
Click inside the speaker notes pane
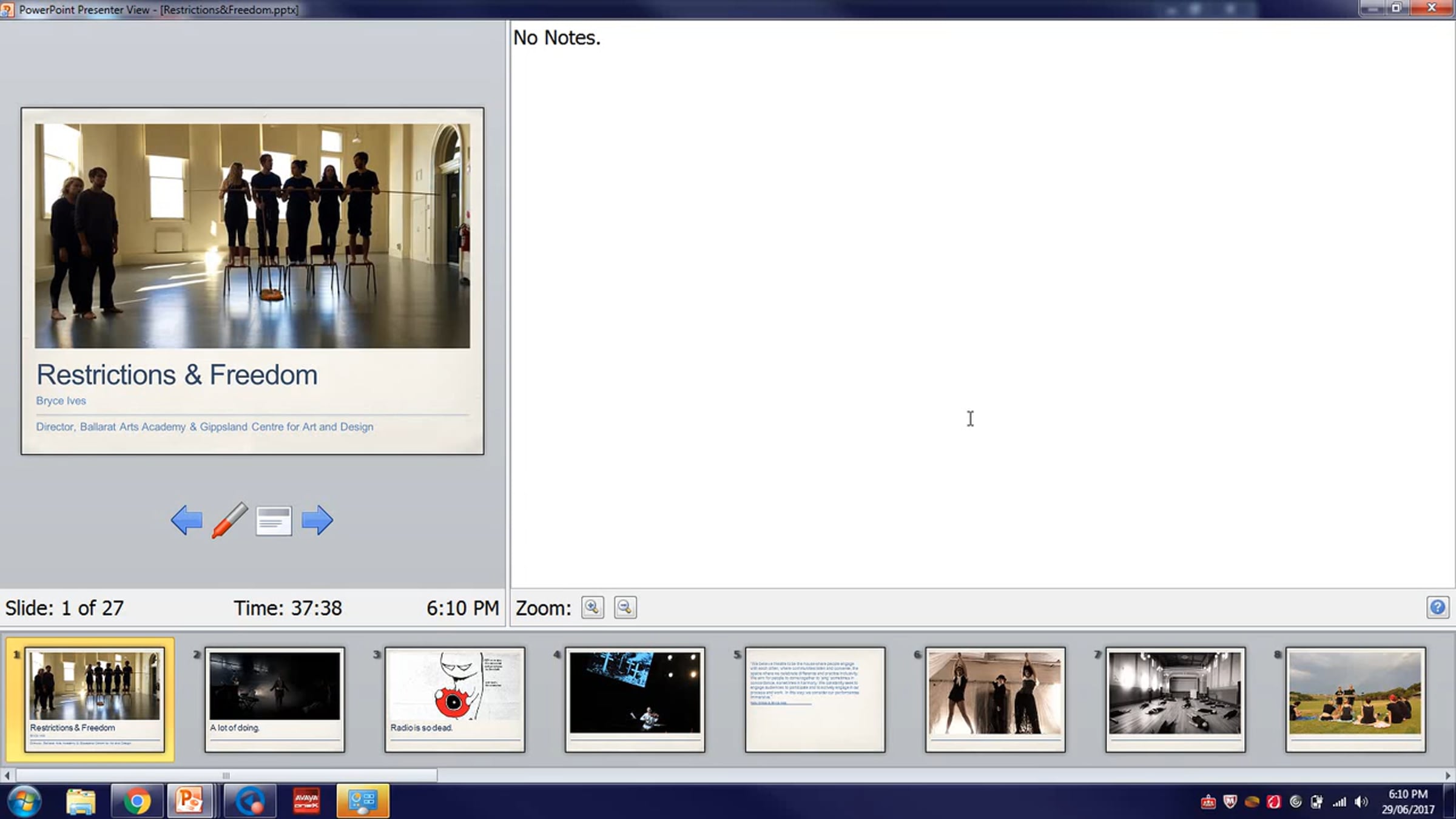point(971,303)
